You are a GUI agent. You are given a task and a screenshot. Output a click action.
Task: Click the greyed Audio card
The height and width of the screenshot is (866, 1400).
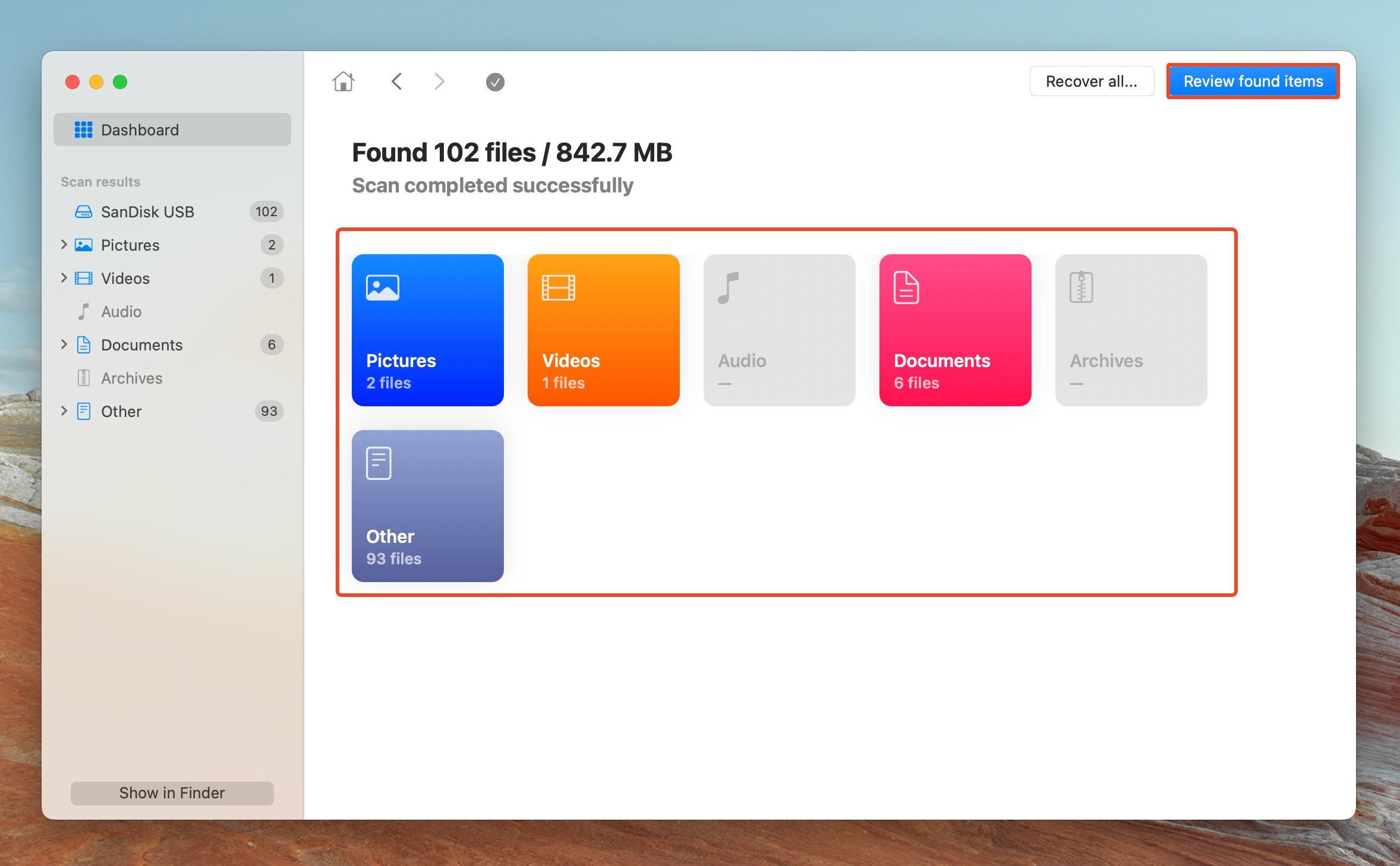click(780, 330)
